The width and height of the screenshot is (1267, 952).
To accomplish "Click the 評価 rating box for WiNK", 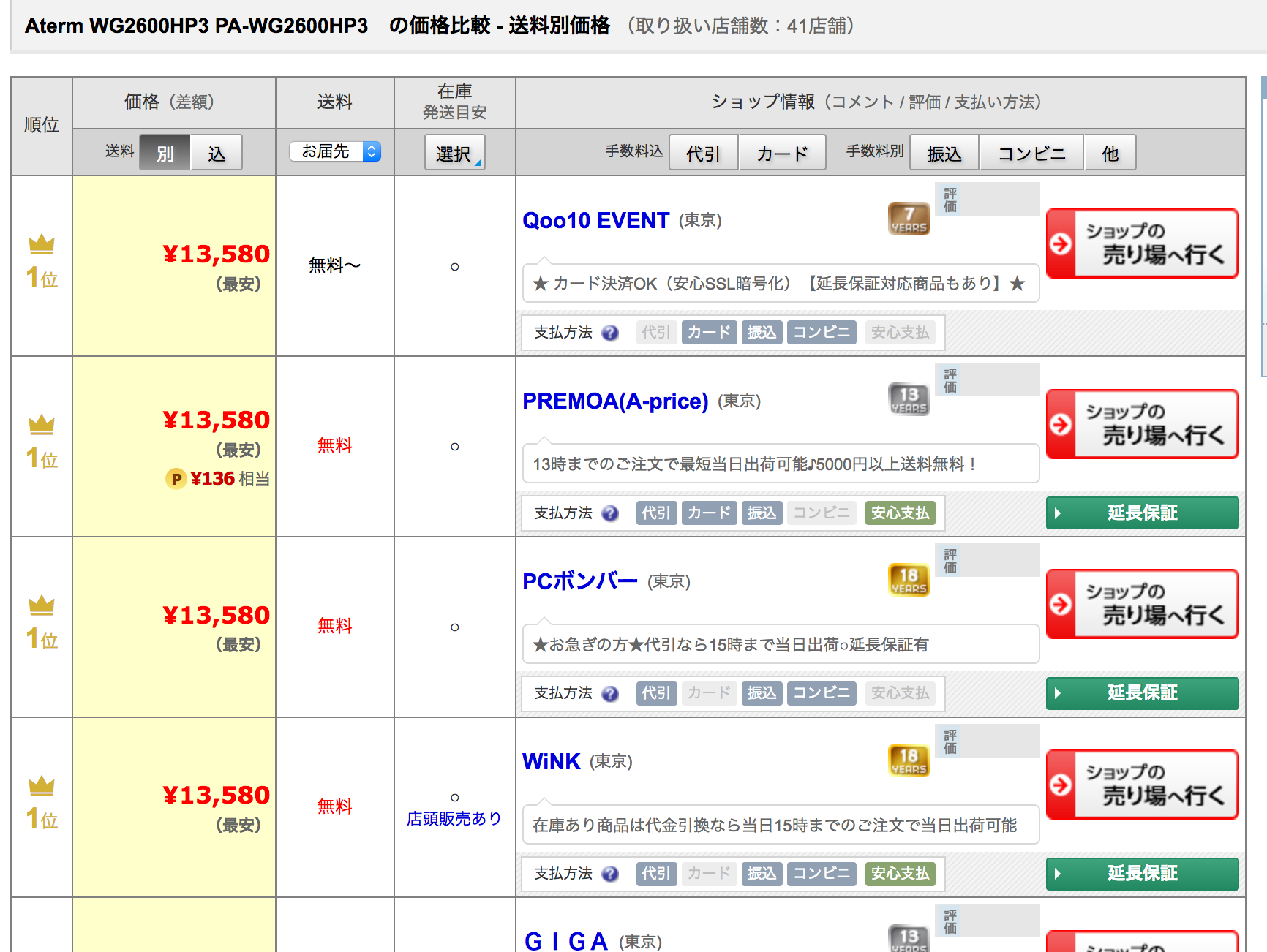I will pyautogui.click(x=987, y=741).
